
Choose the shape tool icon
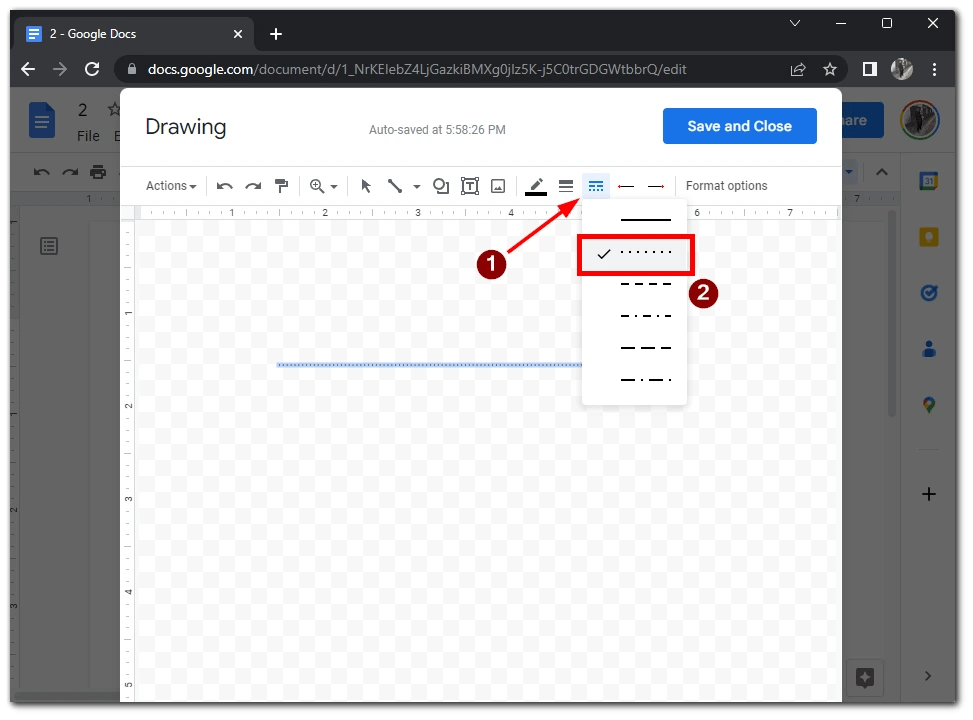(441, 186)
